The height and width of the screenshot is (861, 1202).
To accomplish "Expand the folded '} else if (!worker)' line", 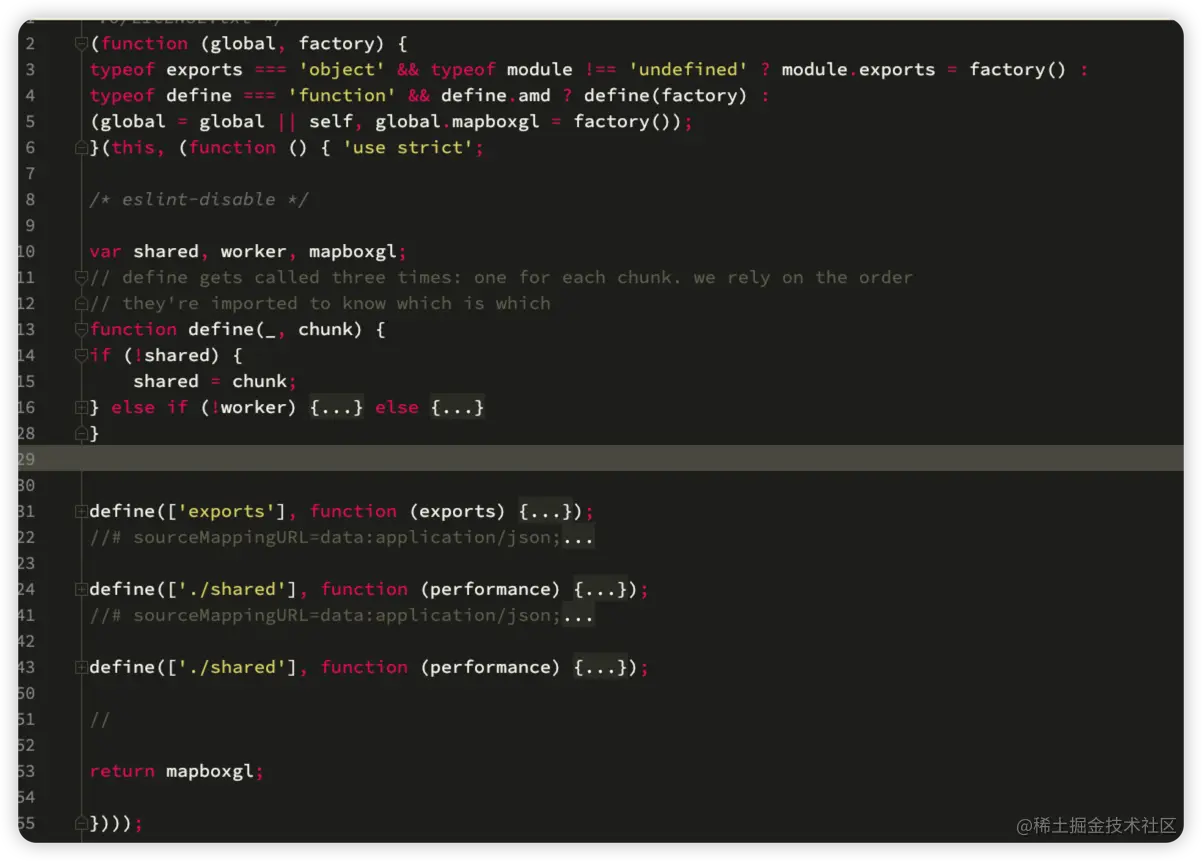I will tap(80, 407).
